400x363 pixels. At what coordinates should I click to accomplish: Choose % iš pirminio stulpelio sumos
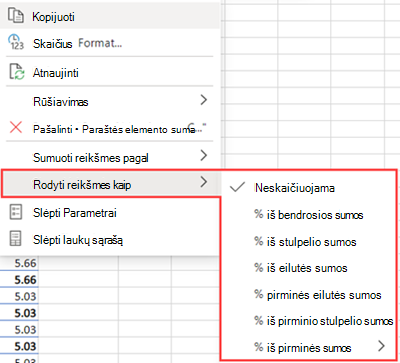click(309, 321)
